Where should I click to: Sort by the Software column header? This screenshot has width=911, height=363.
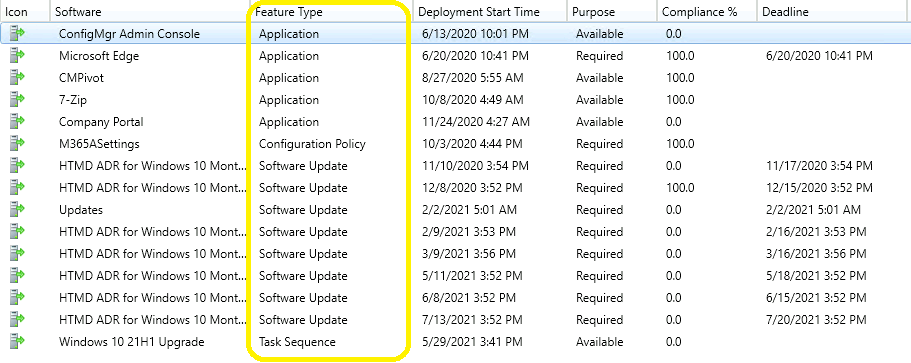(x=150, y=12)
